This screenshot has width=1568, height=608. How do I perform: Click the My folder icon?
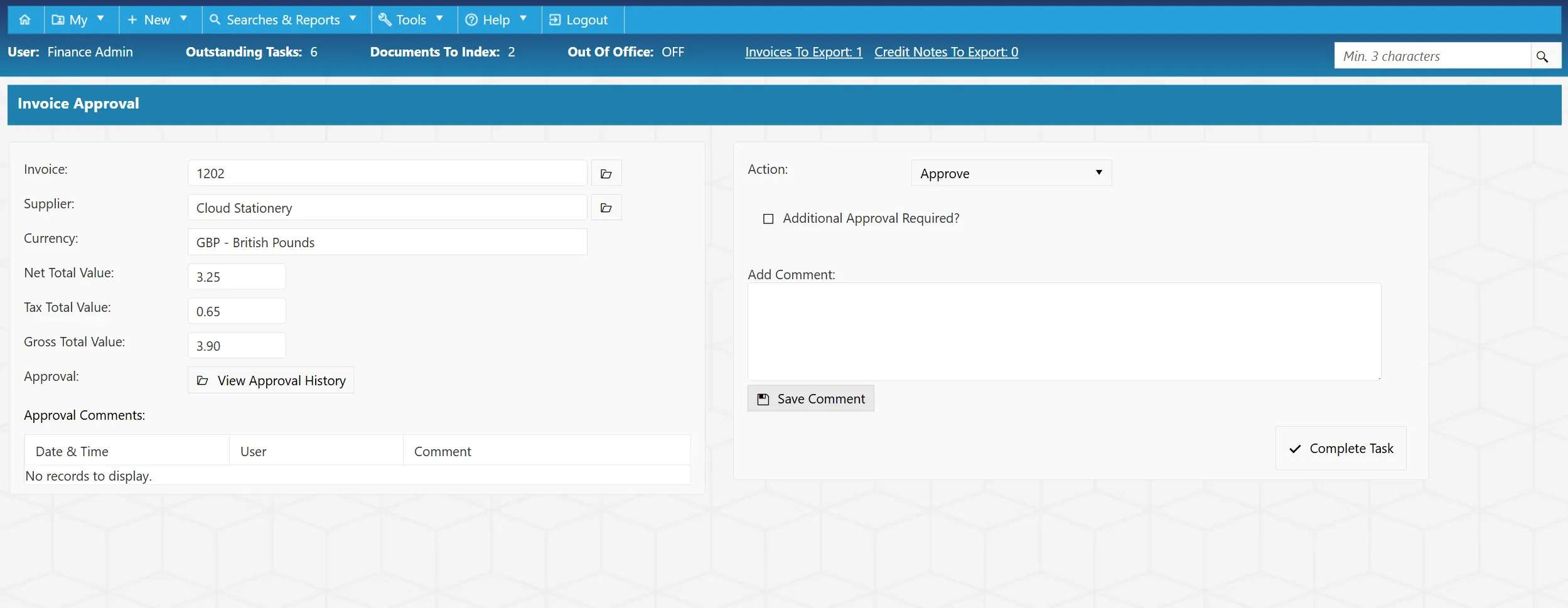pos(58,20)
